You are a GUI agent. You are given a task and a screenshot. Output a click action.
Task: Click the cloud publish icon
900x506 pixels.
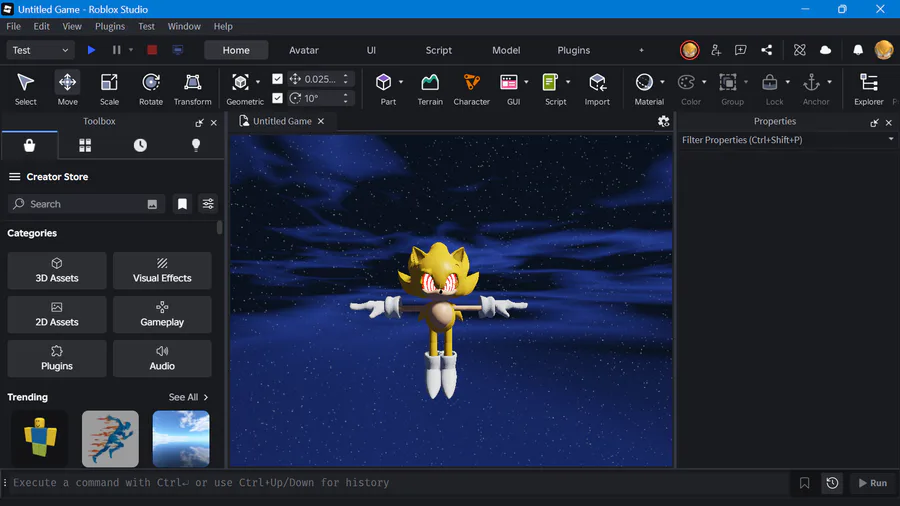pos(825,50)
